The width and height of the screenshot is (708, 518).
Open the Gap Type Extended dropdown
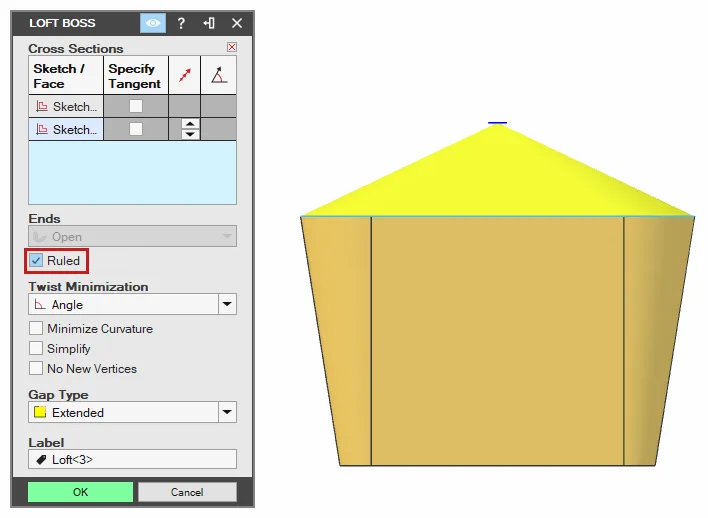point(132,412)
